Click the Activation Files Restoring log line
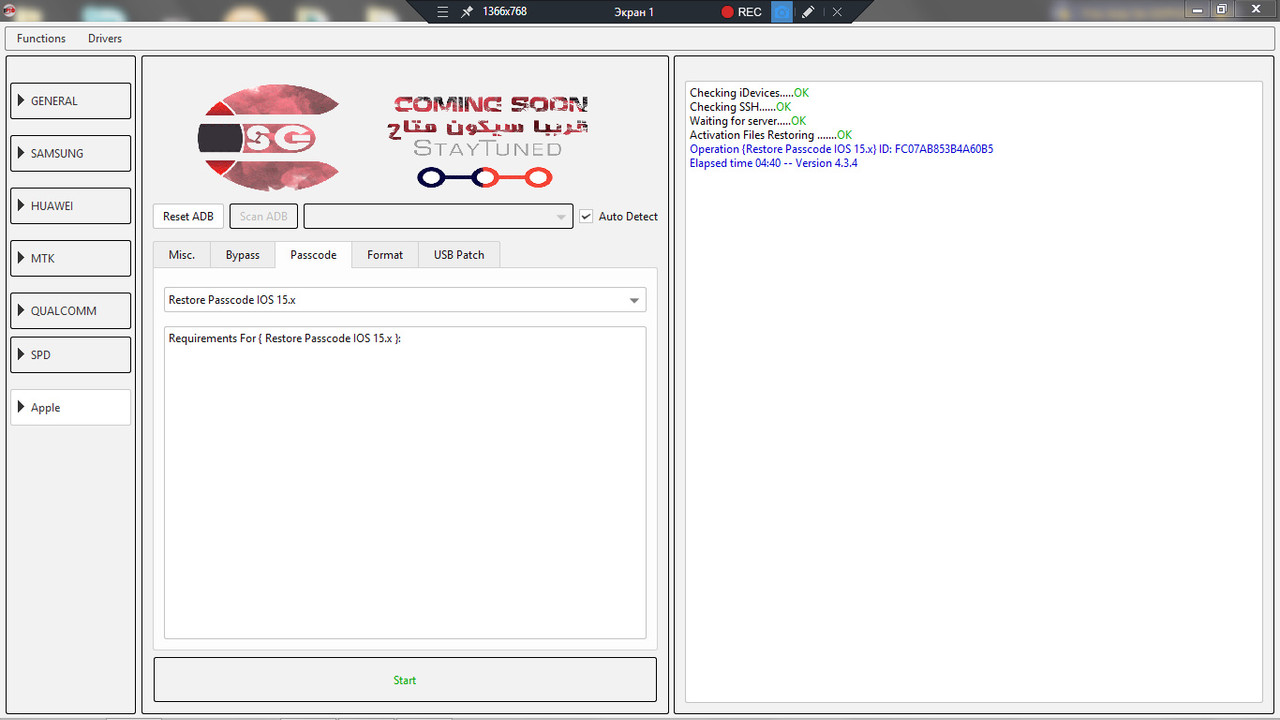Image resolution: width=1280 pixels, height=720 pixels. [771, 135]
